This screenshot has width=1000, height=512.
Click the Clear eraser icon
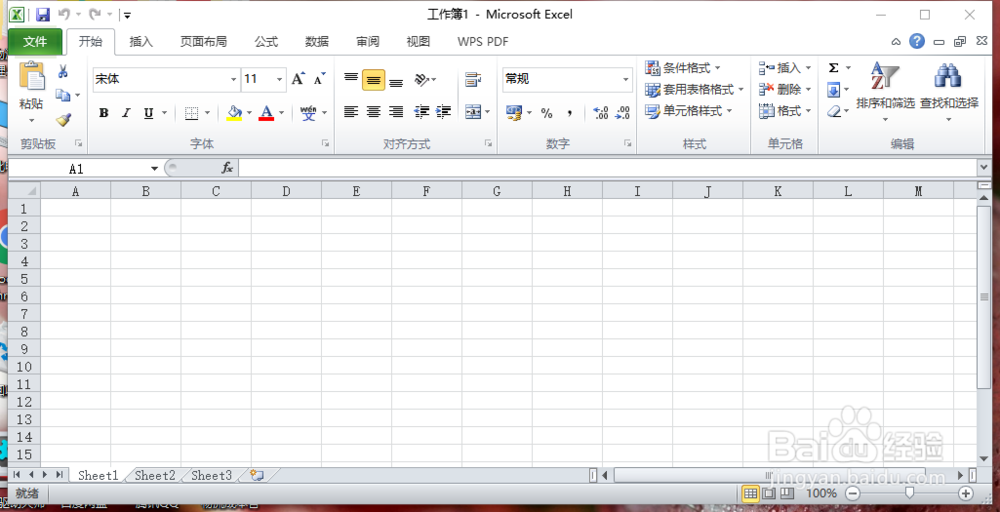pos(834,112)
